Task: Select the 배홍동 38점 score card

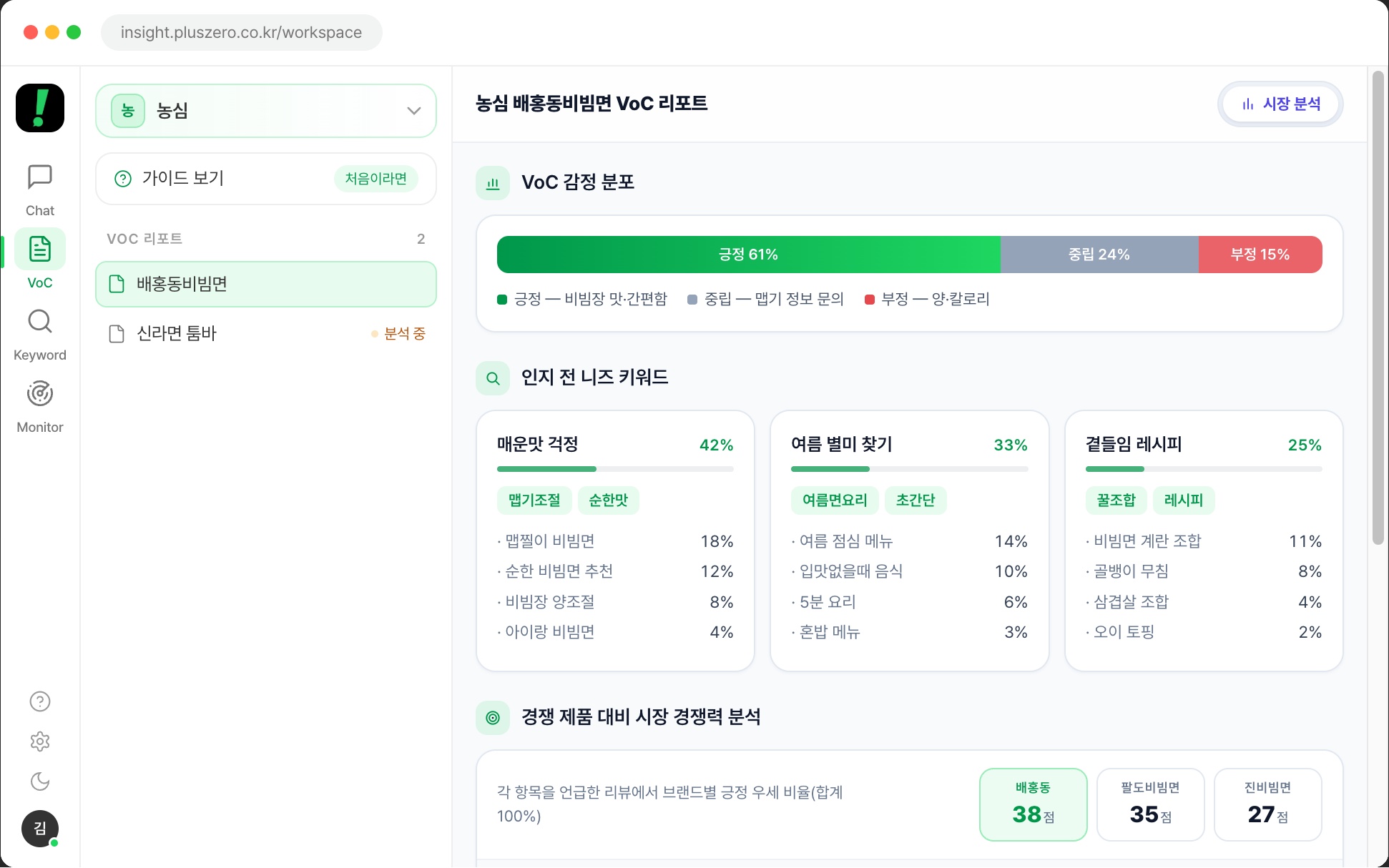Action: 1034,804
